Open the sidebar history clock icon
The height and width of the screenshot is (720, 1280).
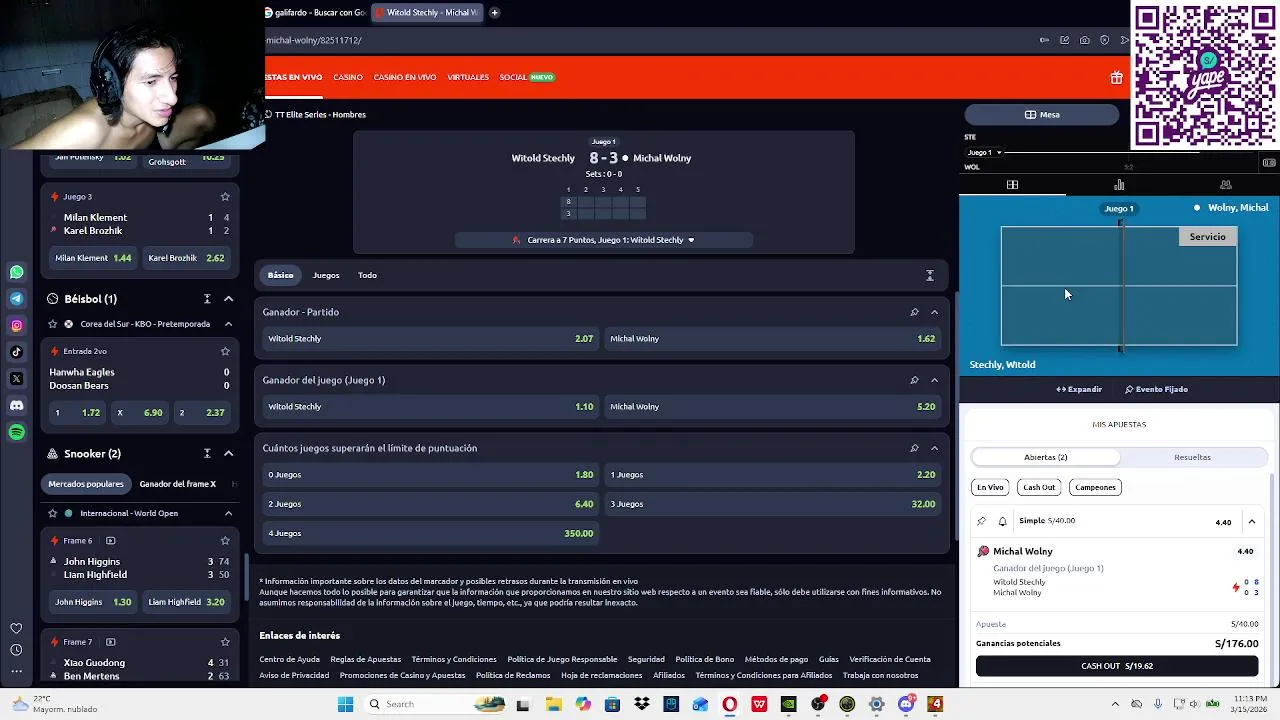(16, 650)
